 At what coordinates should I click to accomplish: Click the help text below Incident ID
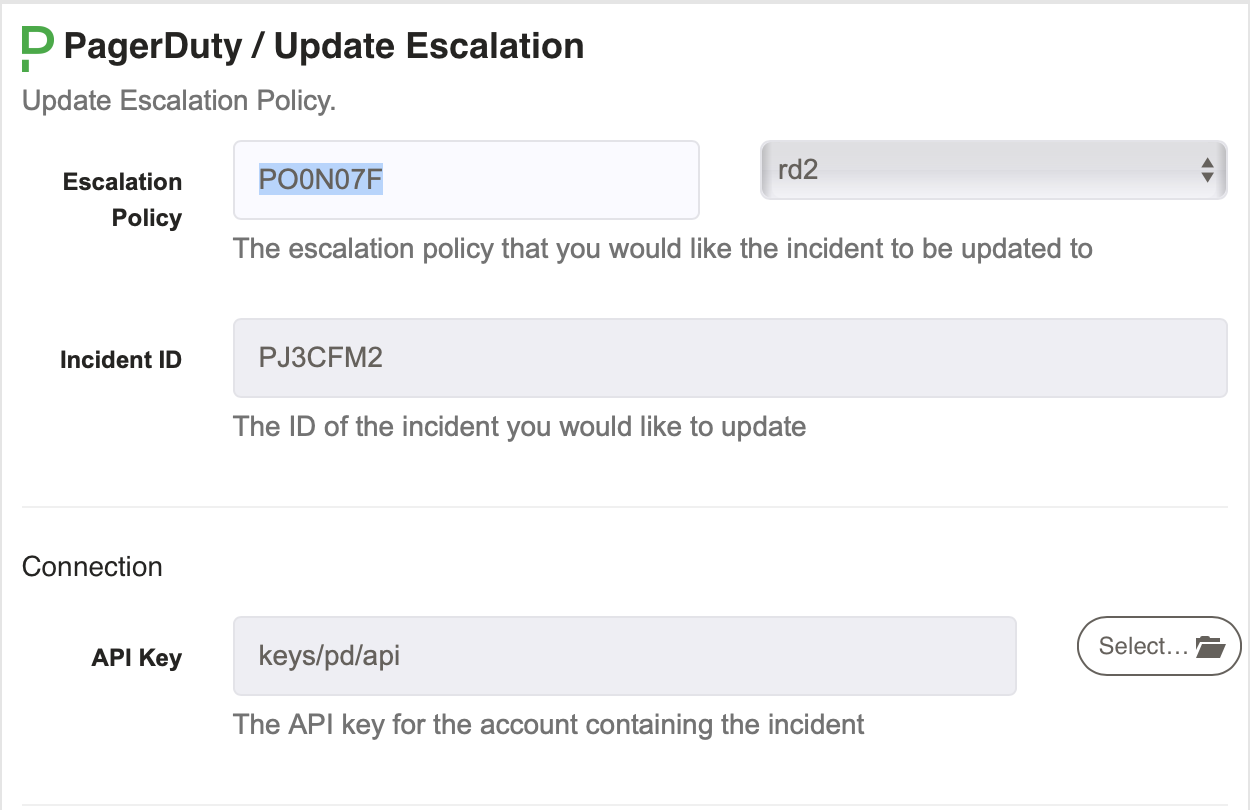[519, 427]
